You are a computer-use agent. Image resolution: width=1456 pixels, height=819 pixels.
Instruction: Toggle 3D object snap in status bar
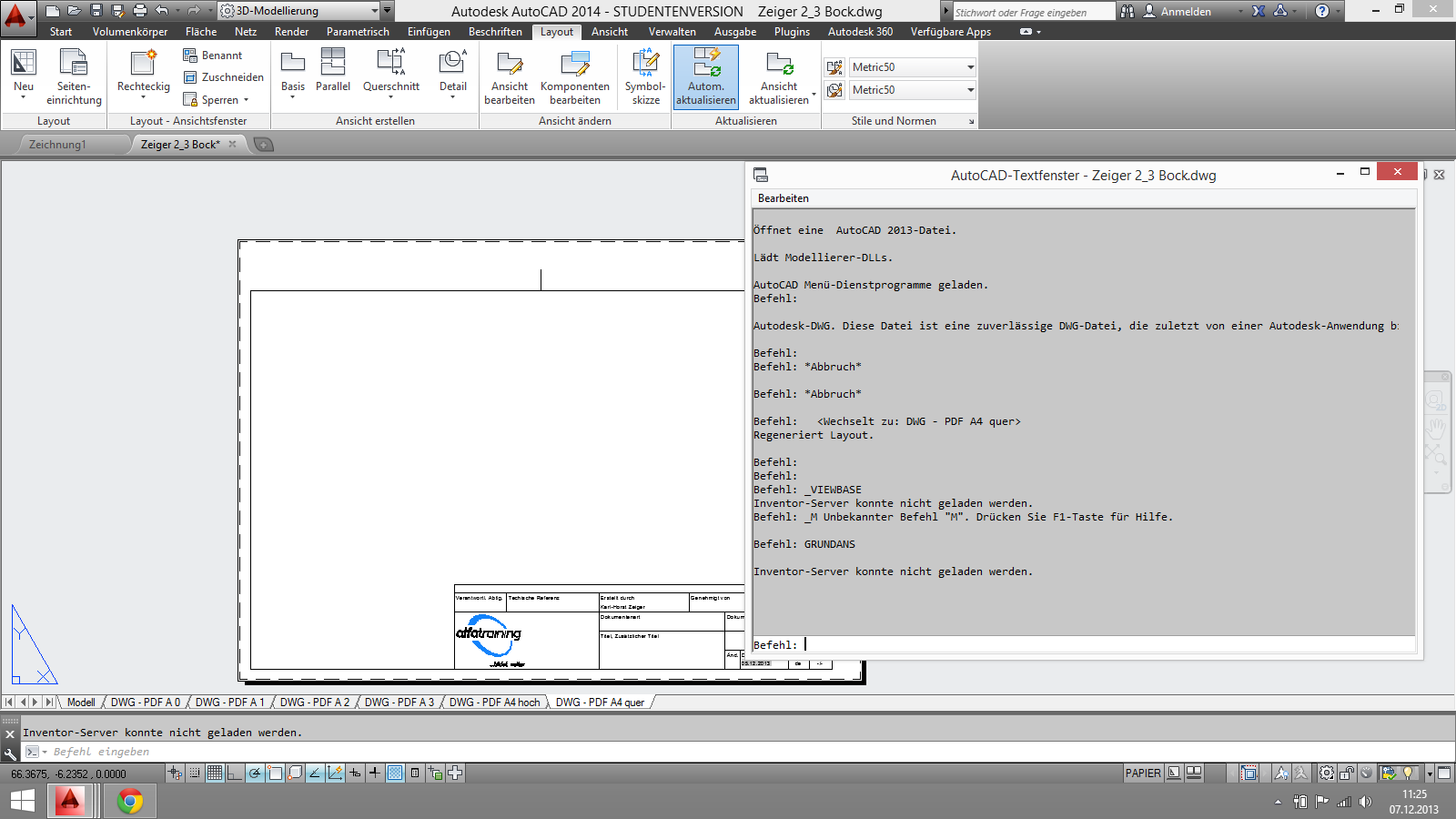click(295, 773)
